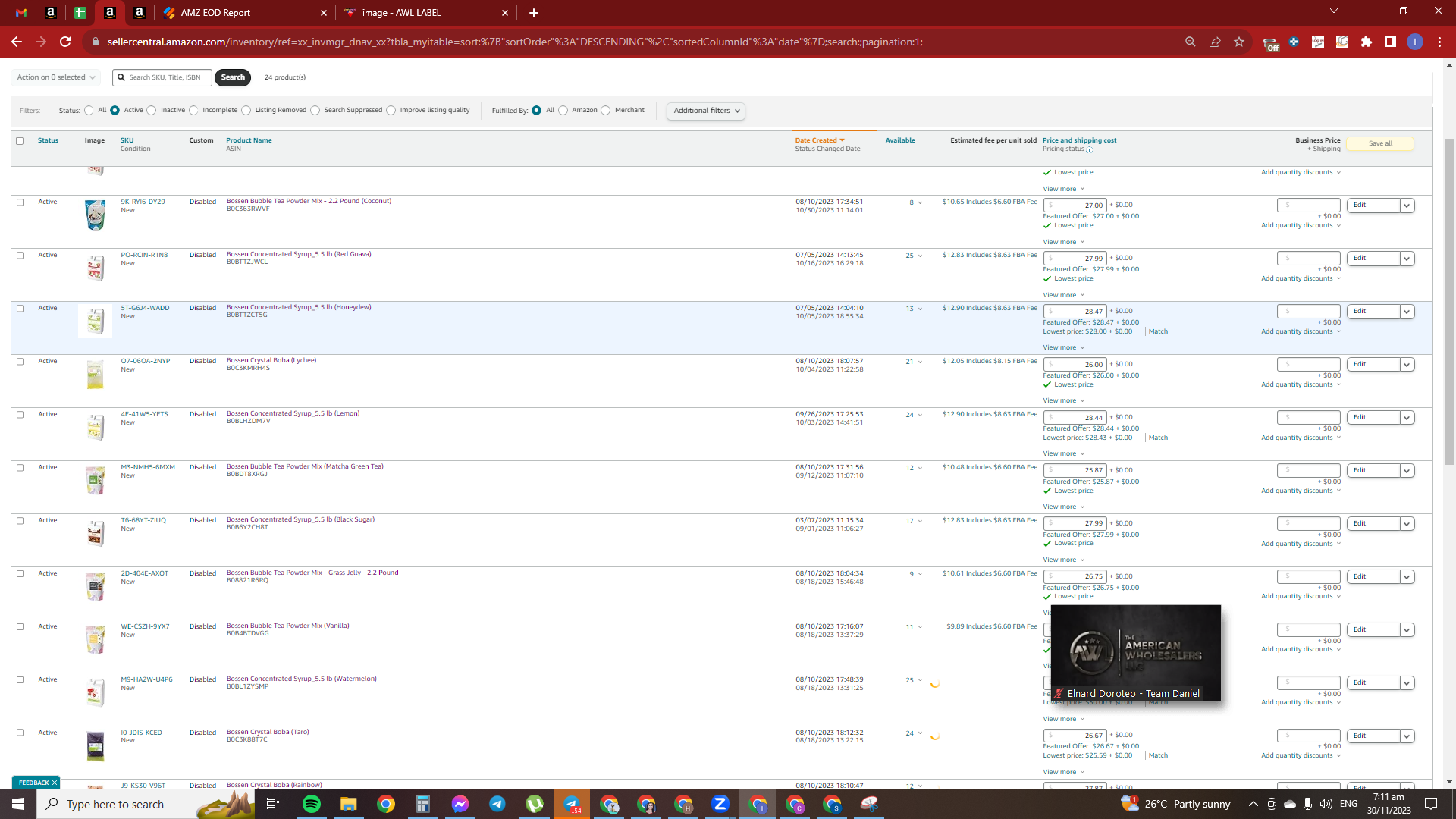
Task: Sort by SKU column header
Action: [x=127, y=140]
